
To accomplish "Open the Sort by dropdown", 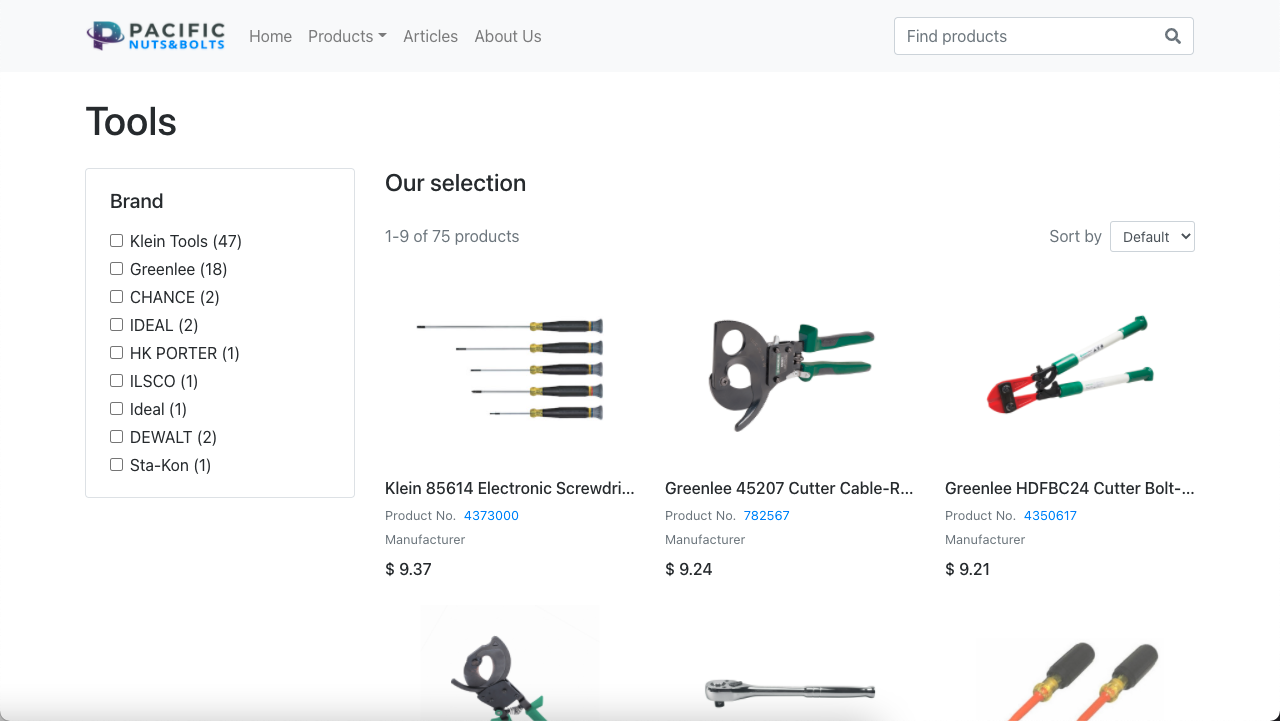I will 1152,237.
